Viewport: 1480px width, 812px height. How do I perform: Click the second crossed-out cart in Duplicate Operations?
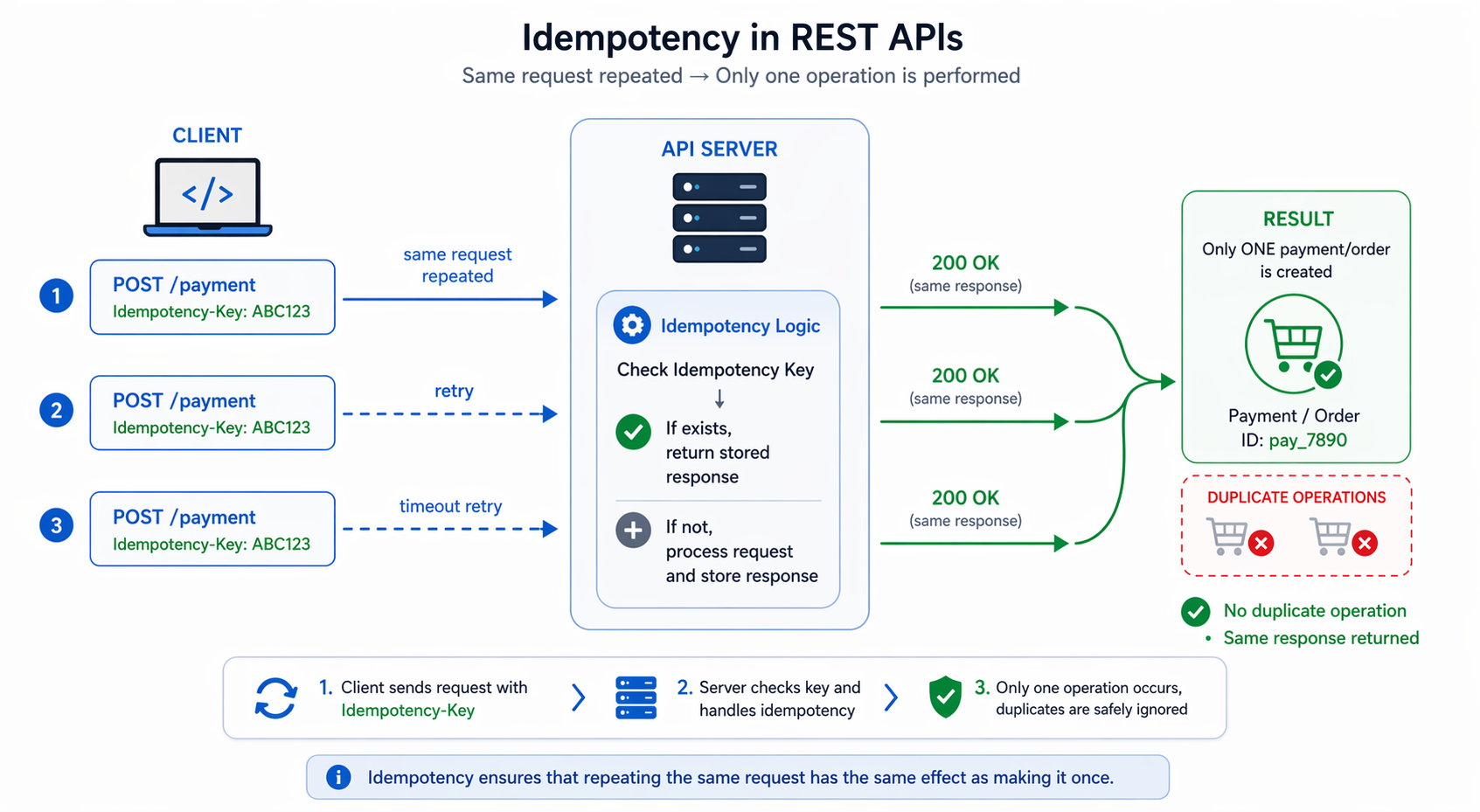[1344, 537]
